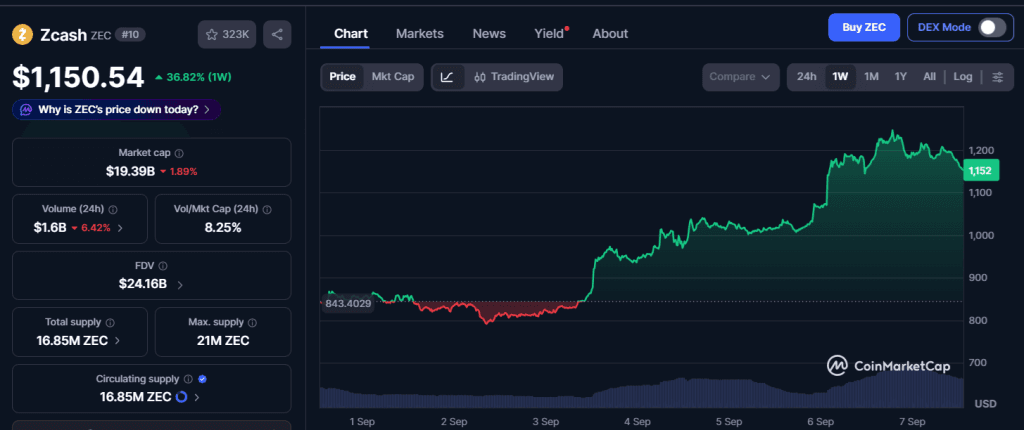Switch to the Yield tab
Screen dimensions: 1024x430
pos(549,33)
